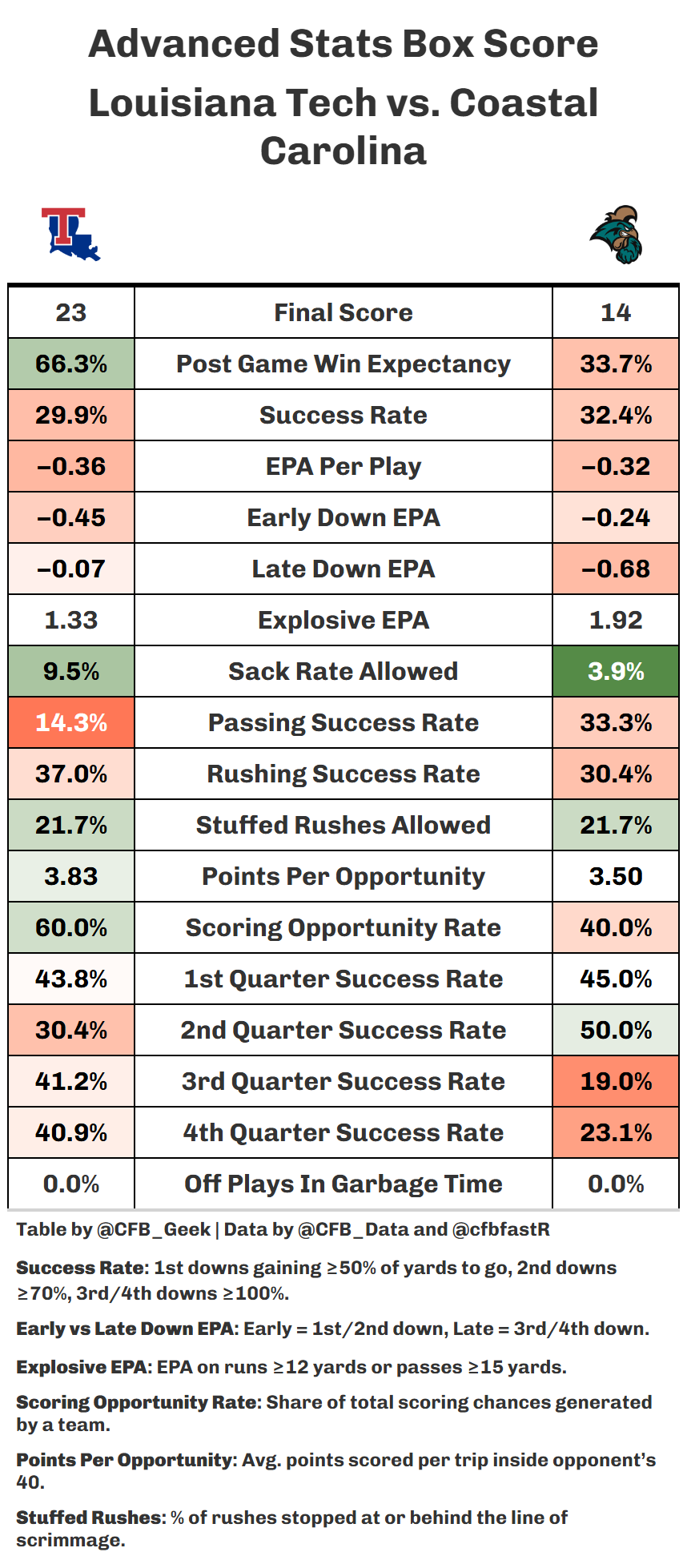Click the bold Success Rate definition heading

(82, 1268)
